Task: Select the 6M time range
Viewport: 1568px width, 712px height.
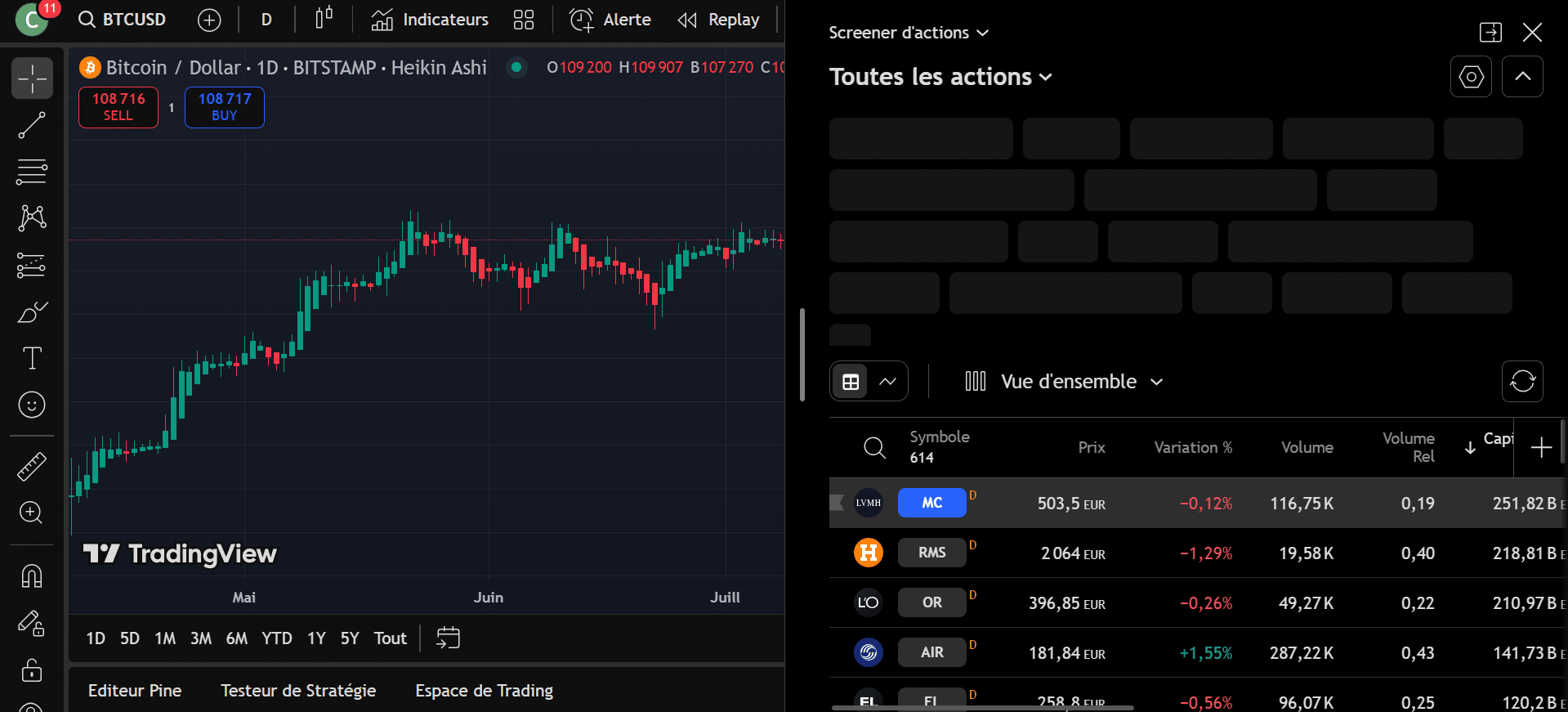Action: (237, 638)
